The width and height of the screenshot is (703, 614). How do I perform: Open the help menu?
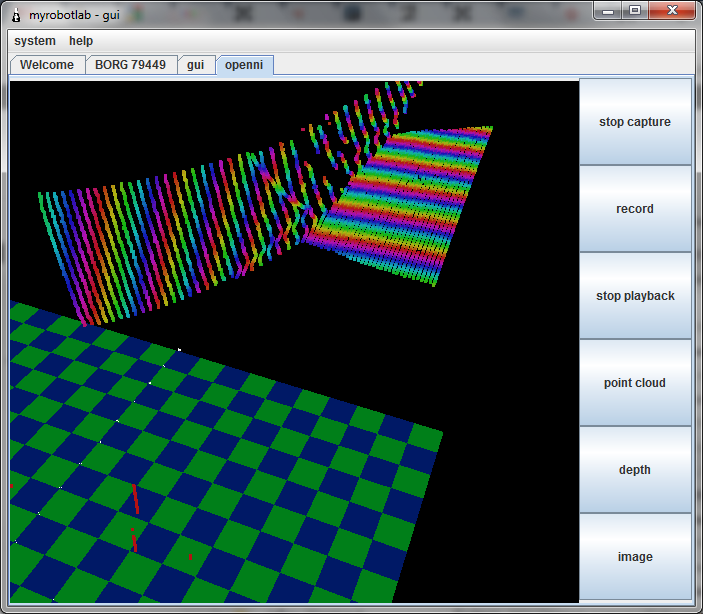81,41
